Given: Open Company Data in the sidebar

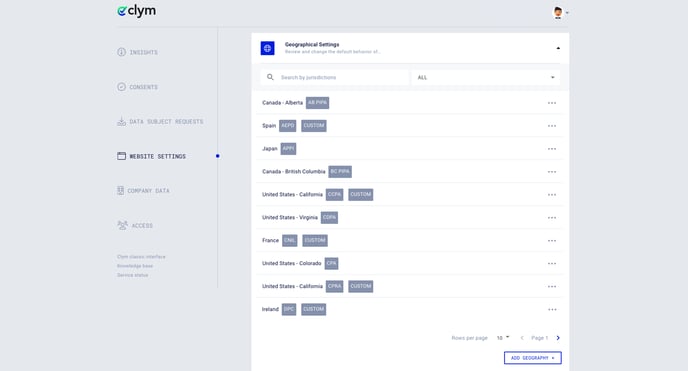Looking at the screenshot, I should pyautogui.click(x=143, y=191).
